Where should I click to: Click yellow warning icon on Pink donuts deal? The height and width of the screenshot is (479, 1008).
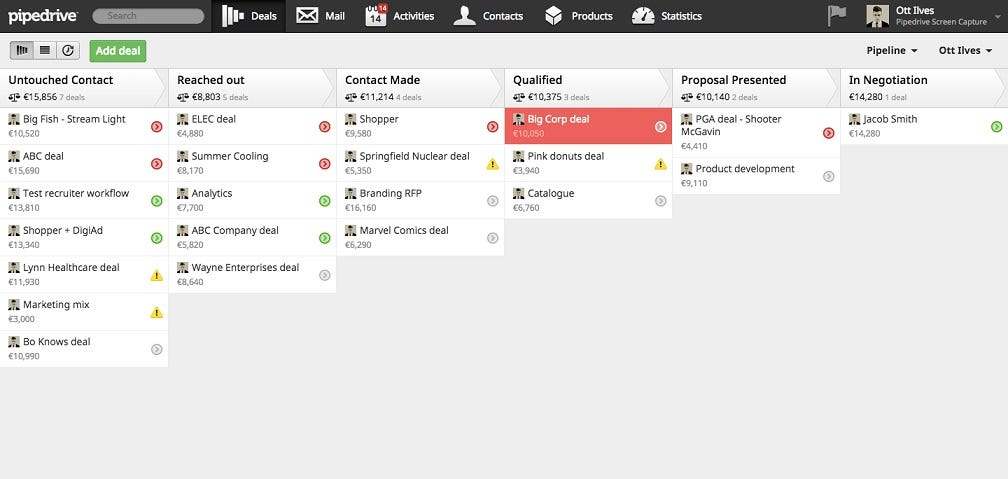coord(660,164)
